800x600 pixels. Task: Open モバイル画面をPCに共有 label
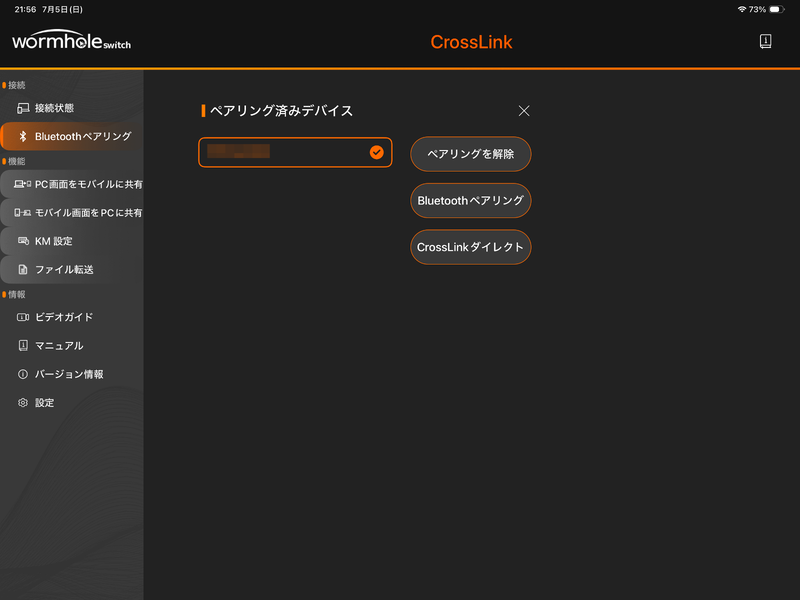click(89, 213)
